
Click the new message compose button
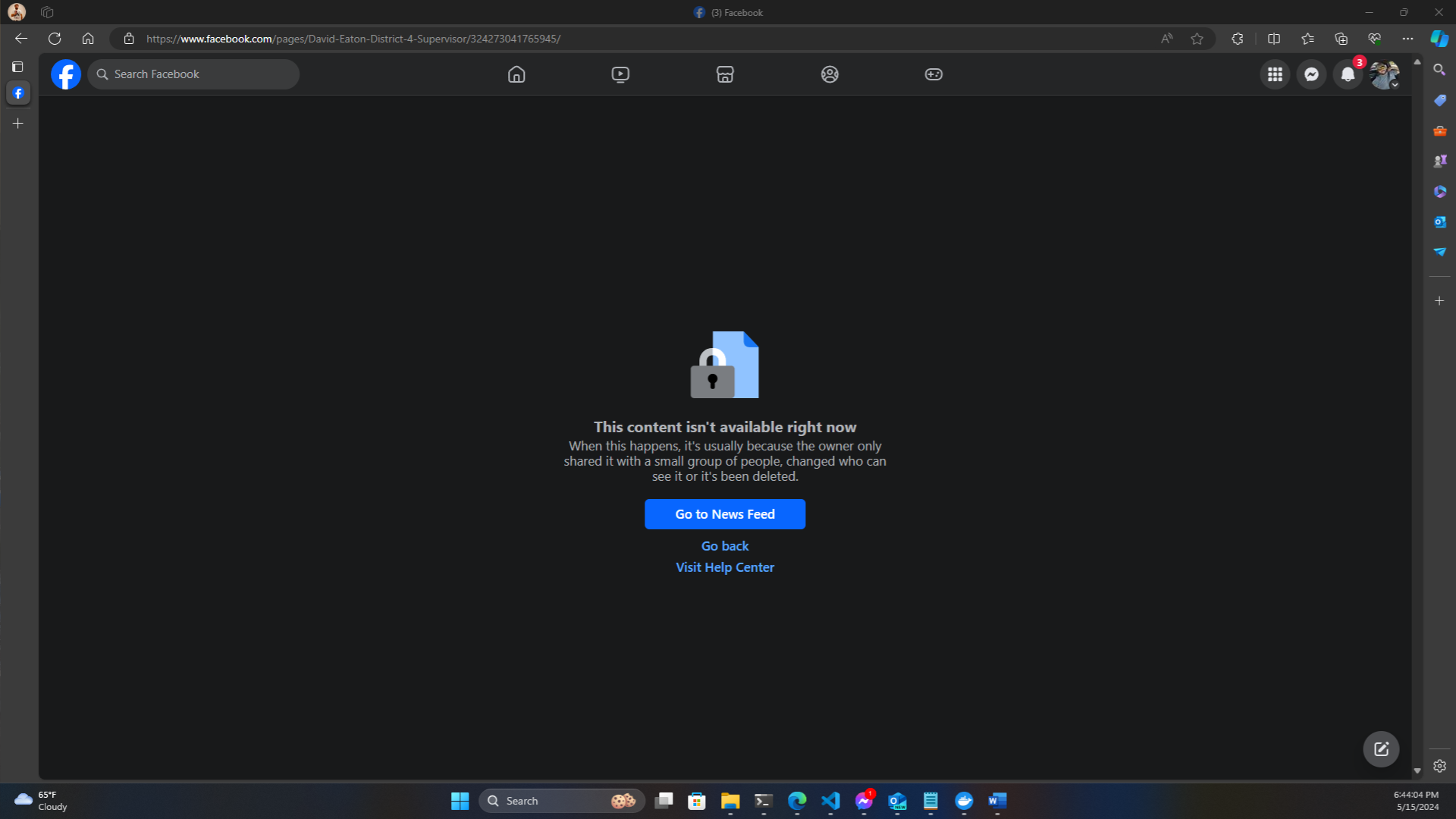pyautogui.click(x=1381, y=749)
